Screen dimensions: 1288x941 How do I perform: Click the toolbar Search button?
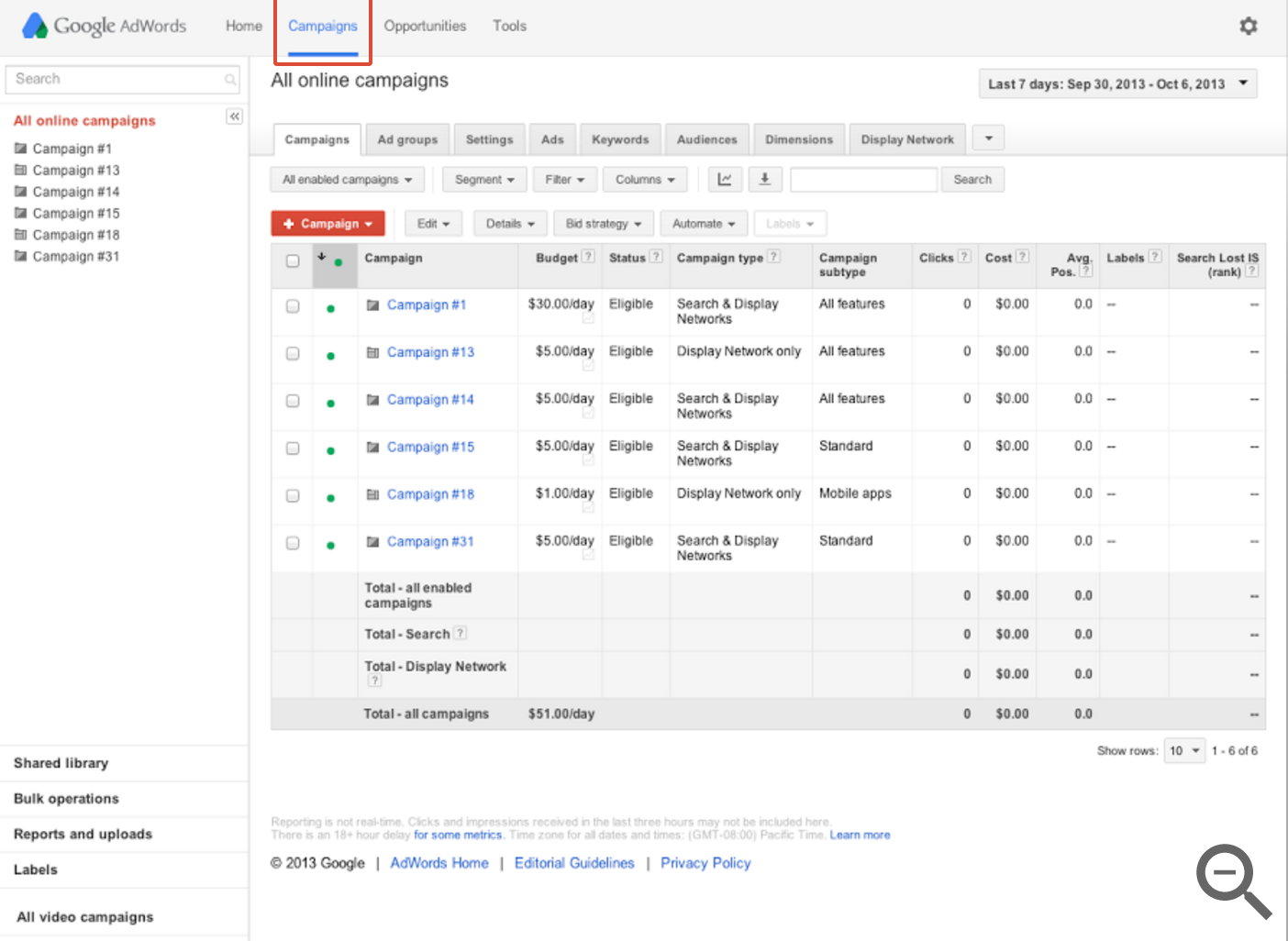[x=972, y=180]
